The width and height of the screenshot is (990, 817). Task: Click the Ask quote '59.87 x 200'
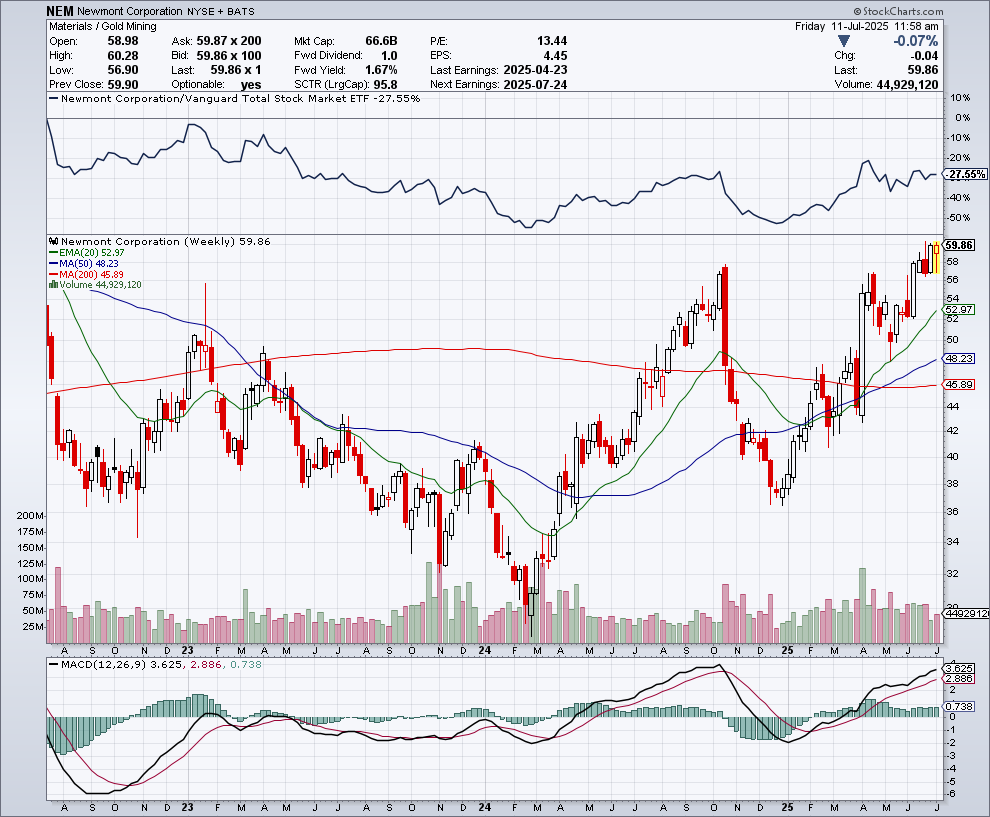point(229,41)
